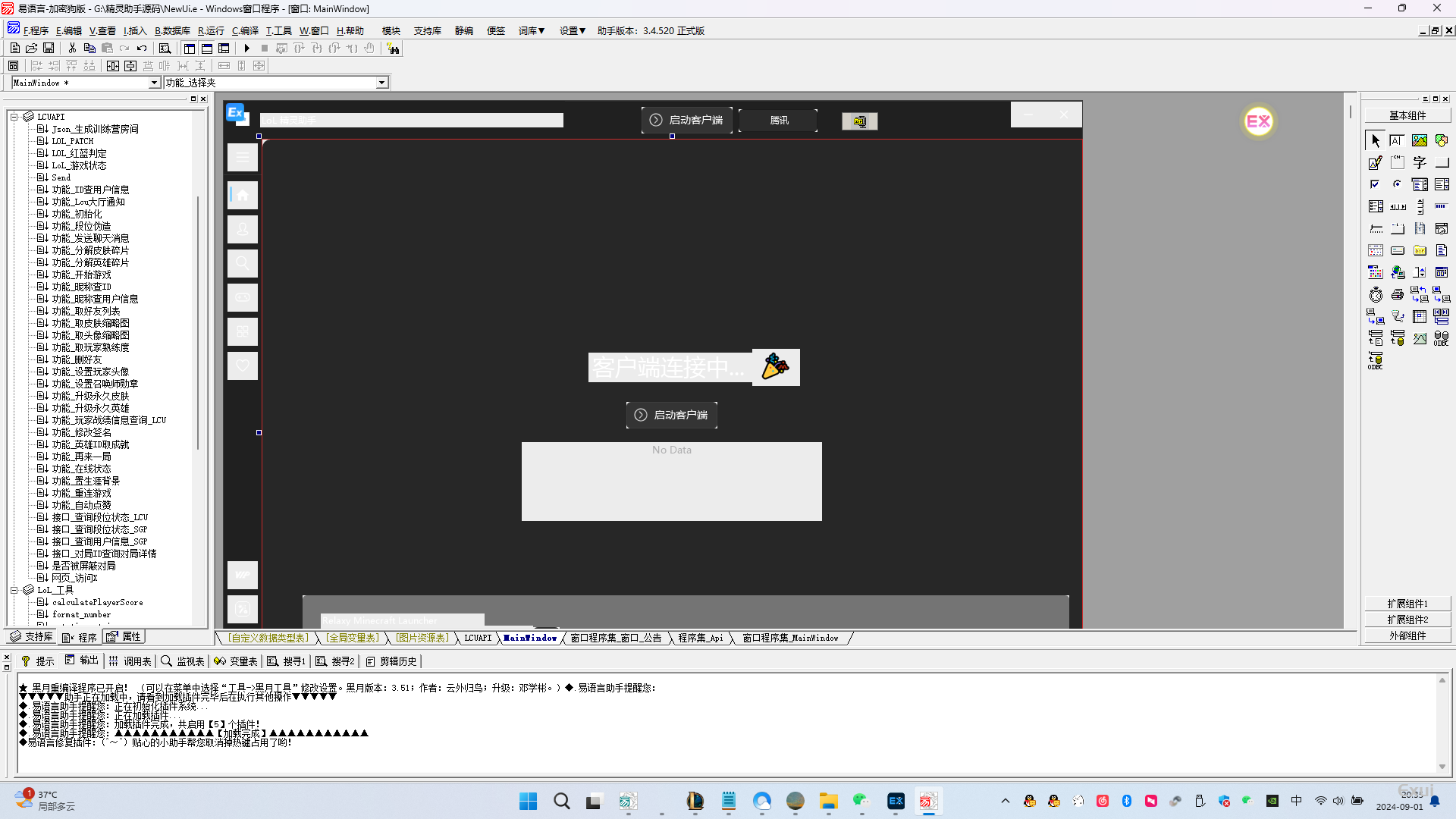Screen dimensions: 1456x819
Task: Click the hamburger menu icon in designer
Action: [x=243, y=157]
